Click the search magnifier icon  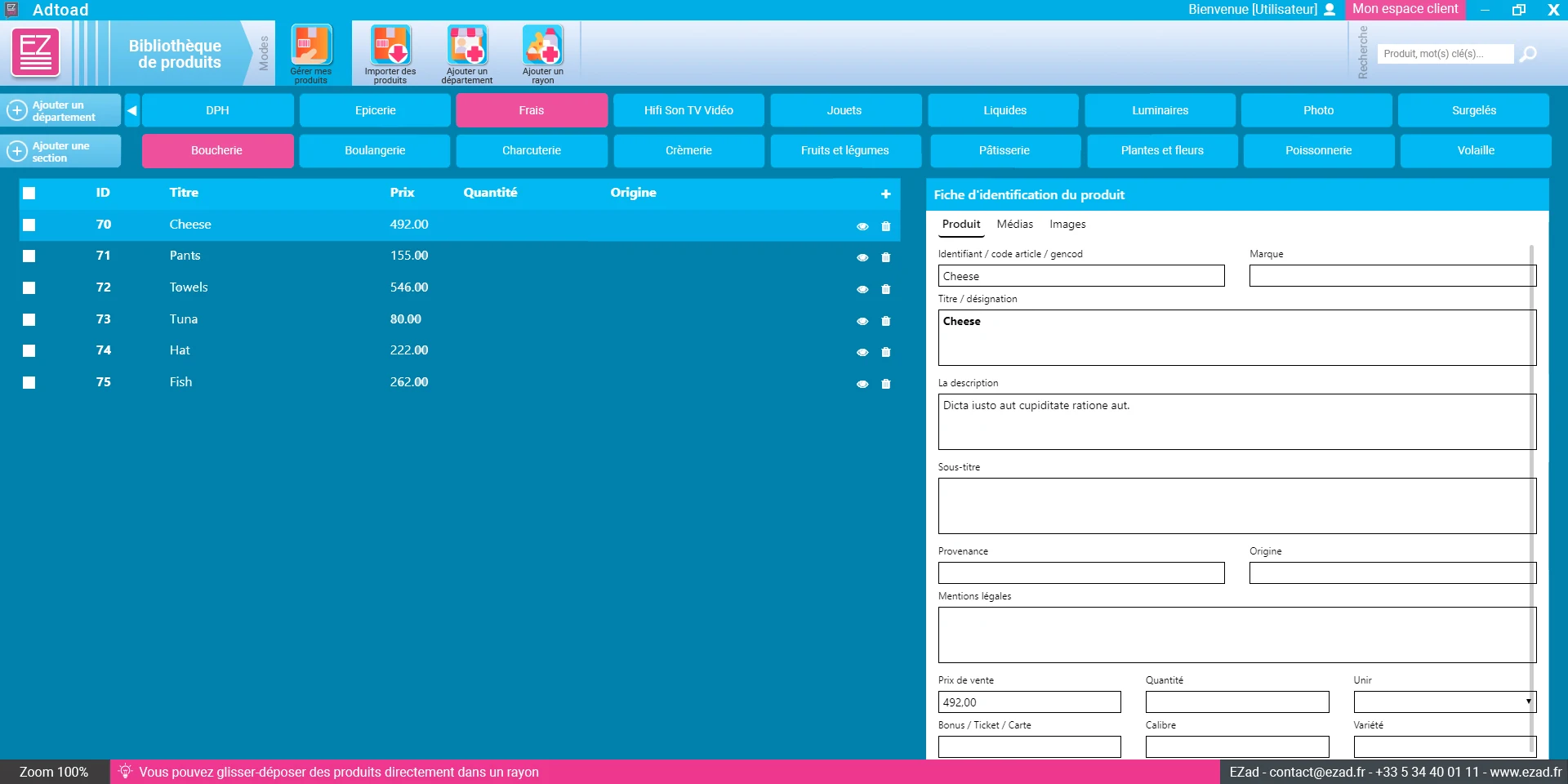tap(1528, 54)
